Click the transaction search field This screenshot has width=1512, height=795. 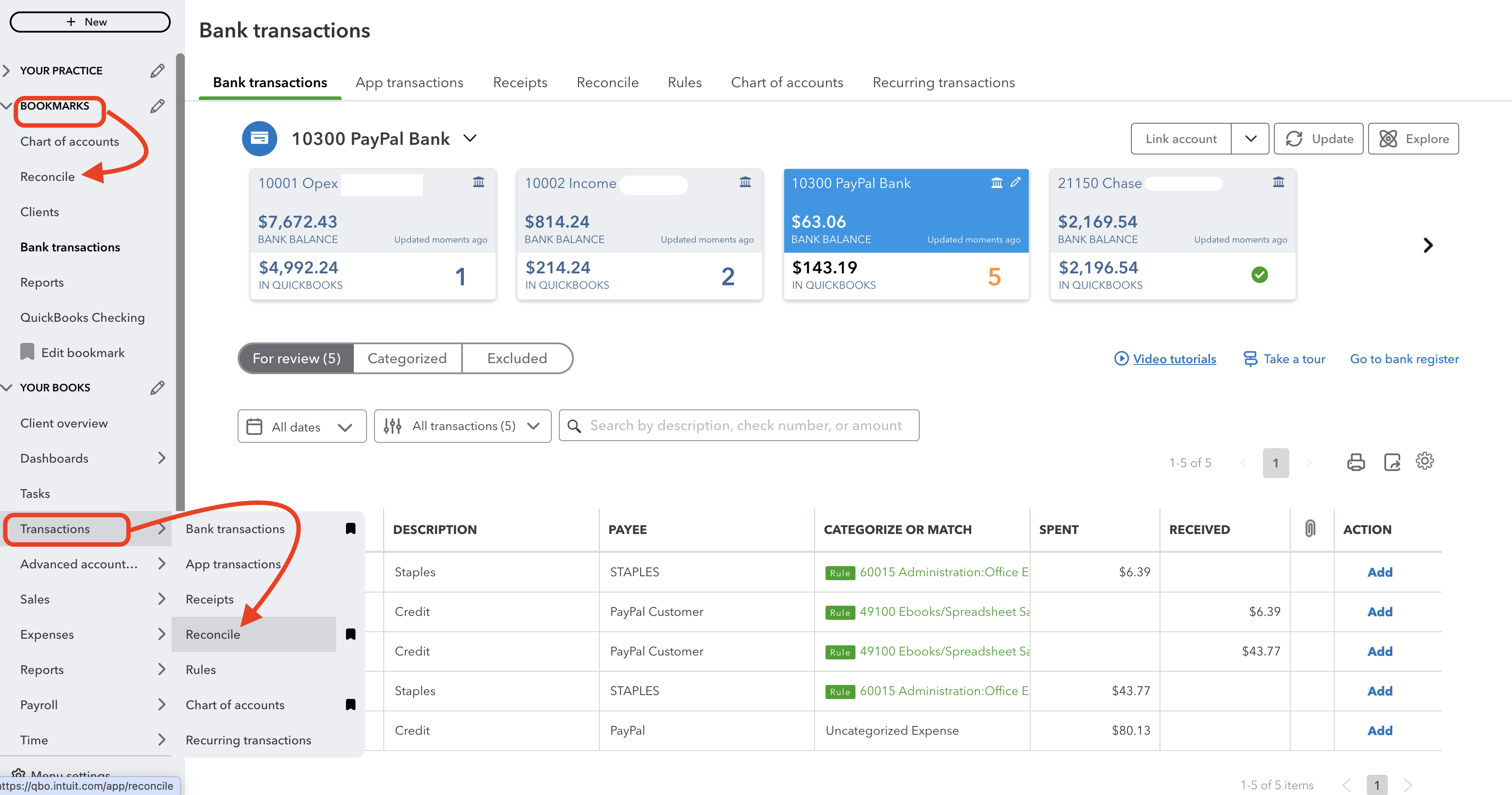pyautogui.click(x=739, y=426)
